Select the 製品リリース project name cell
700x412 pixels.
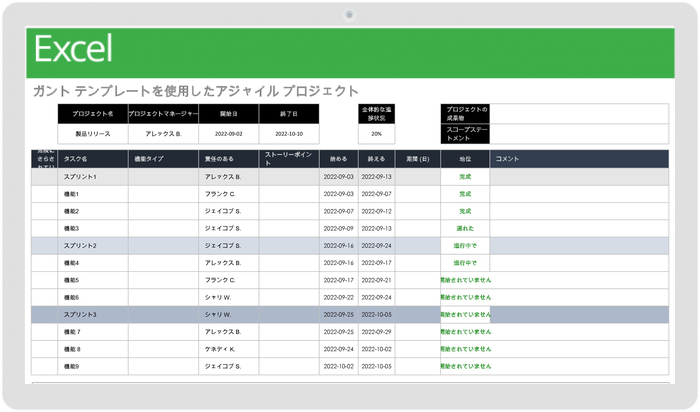93,134
